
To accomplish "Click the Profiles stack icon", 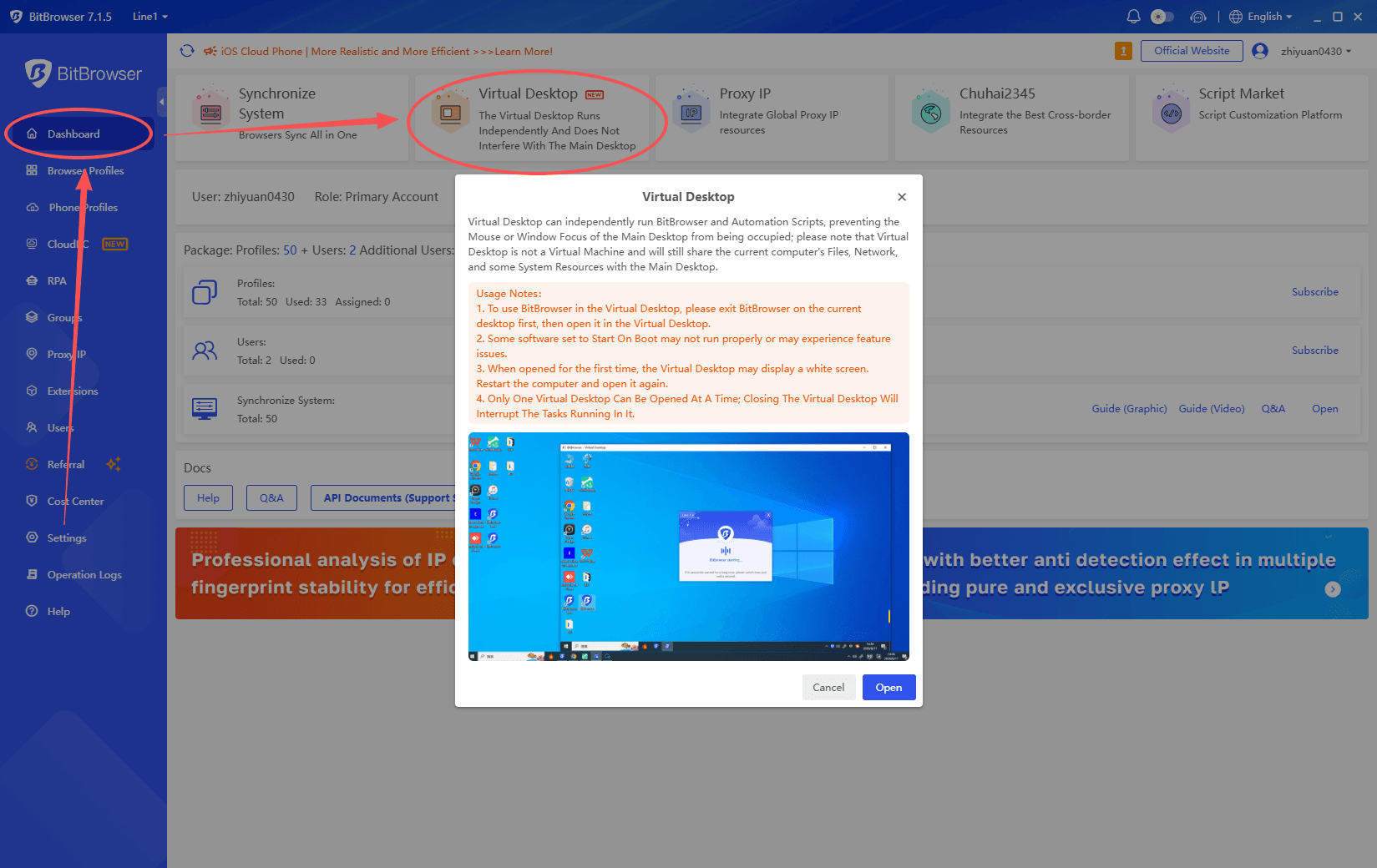I will pos(205,292).
